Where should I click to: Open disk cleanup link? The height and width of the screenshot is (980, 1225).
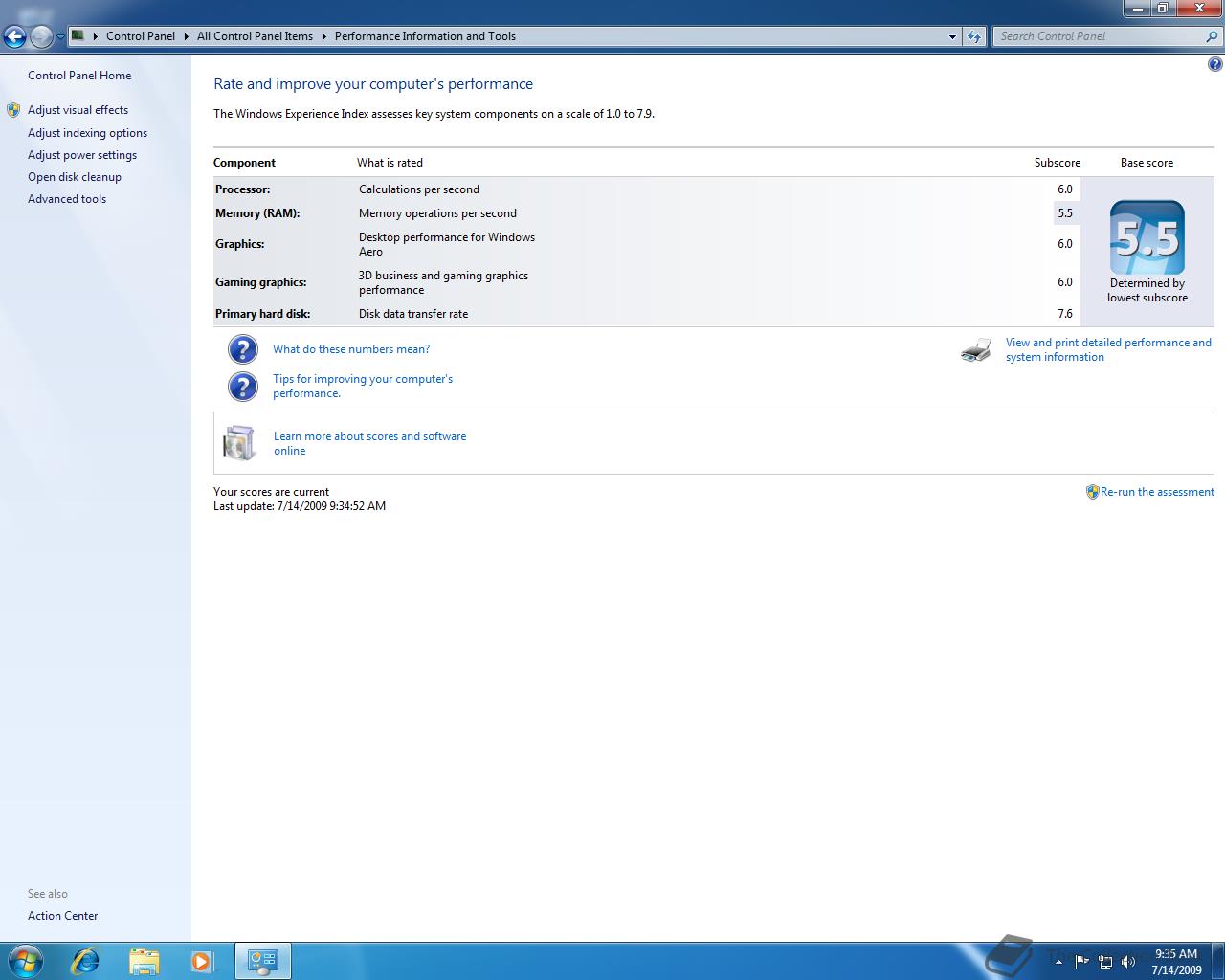click(75, 177)
